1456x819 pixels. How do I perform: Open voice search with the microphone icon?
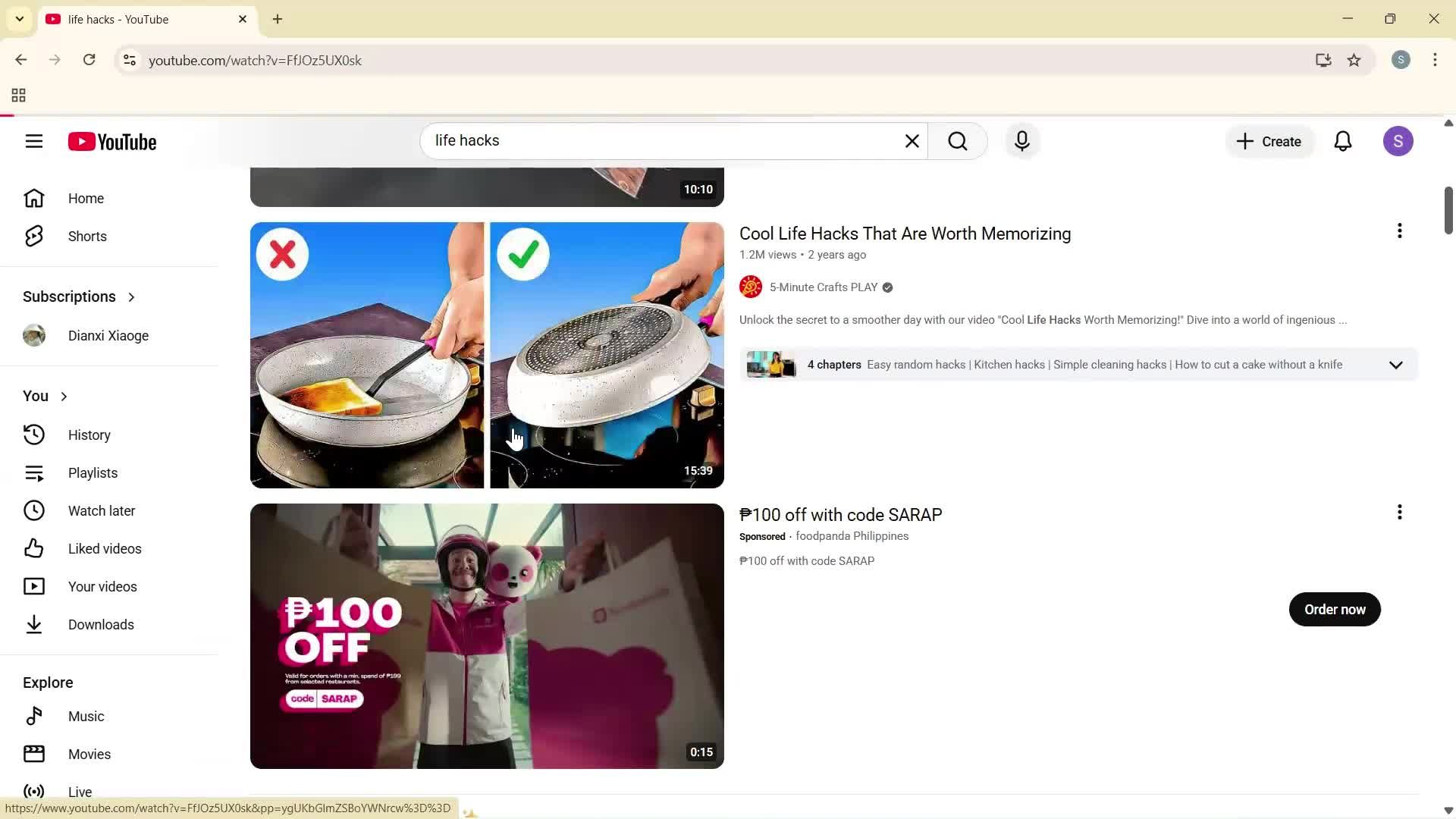(1021, 141)
